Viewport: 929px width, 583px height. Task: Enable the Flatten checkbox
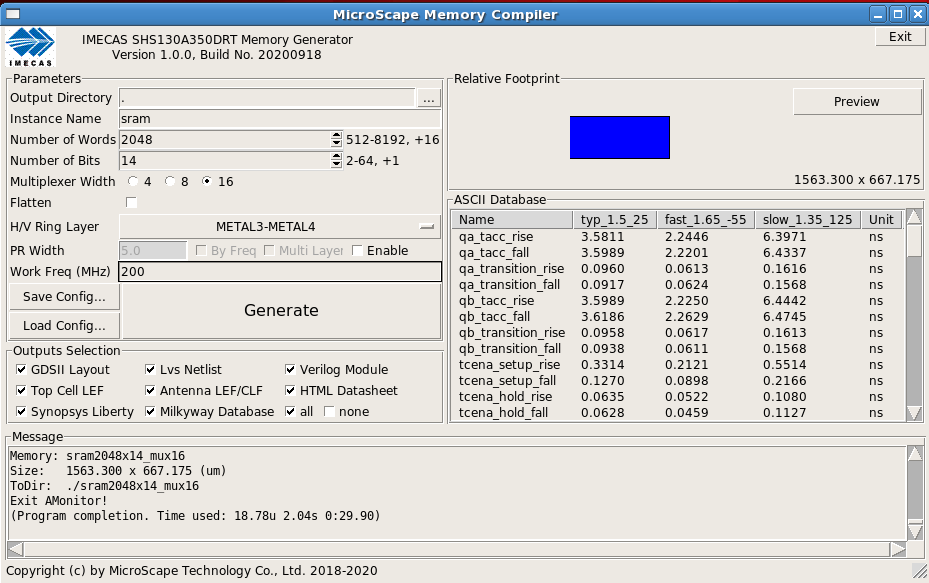coord(131,203)
